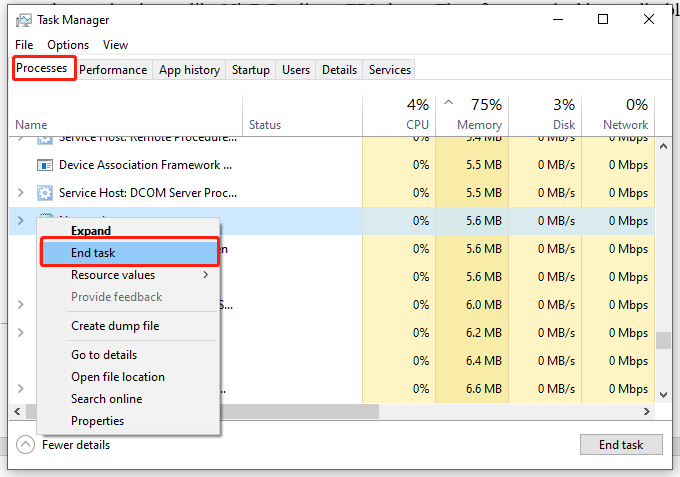Maximize the Task Manager window
The width and height of the screenshot is (680, 477).
click(x=603, y=20)
